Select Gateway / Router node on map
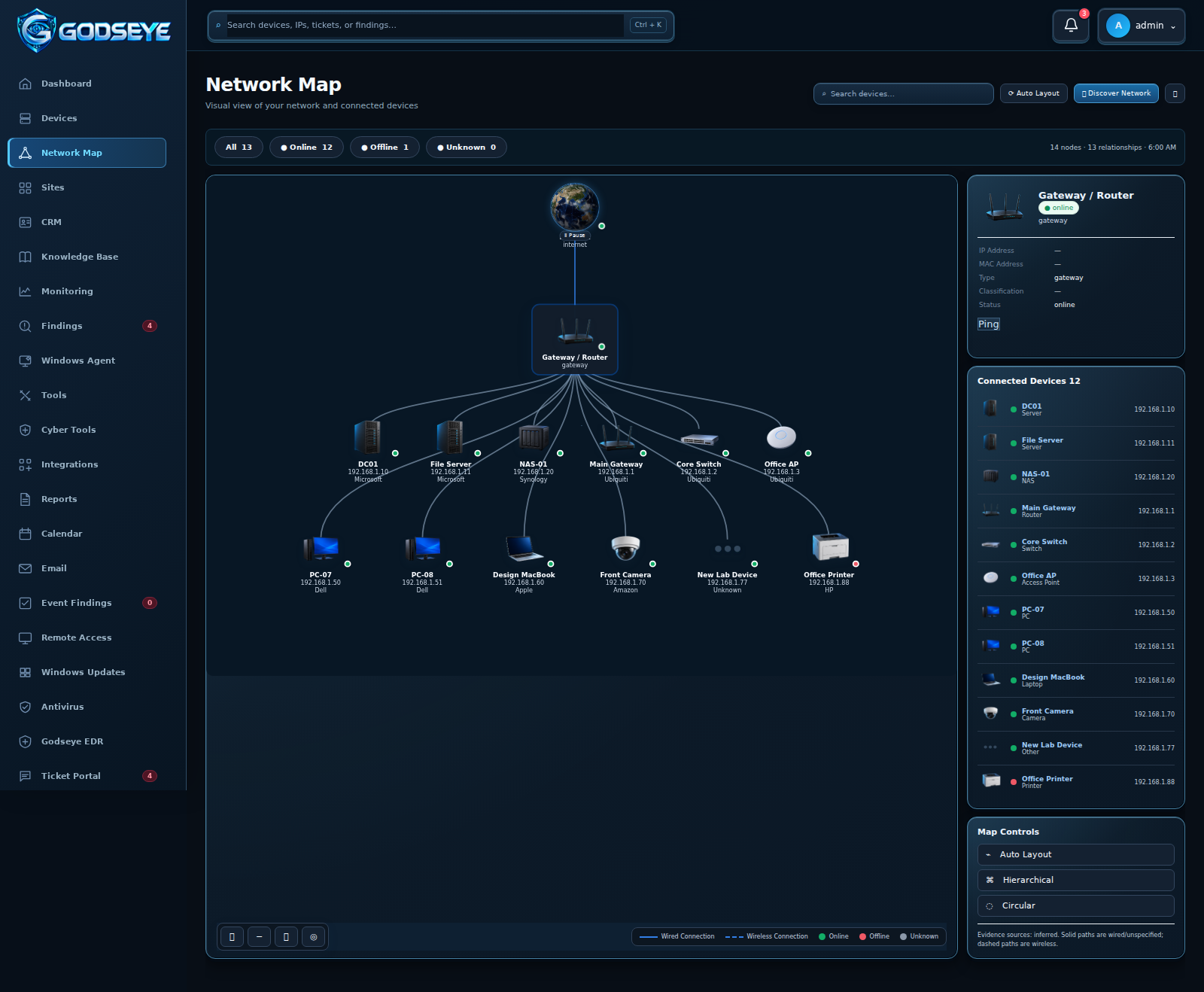The height and width of the screenshot is (992, 1204). pyautogui.click(x=575, y=339)
